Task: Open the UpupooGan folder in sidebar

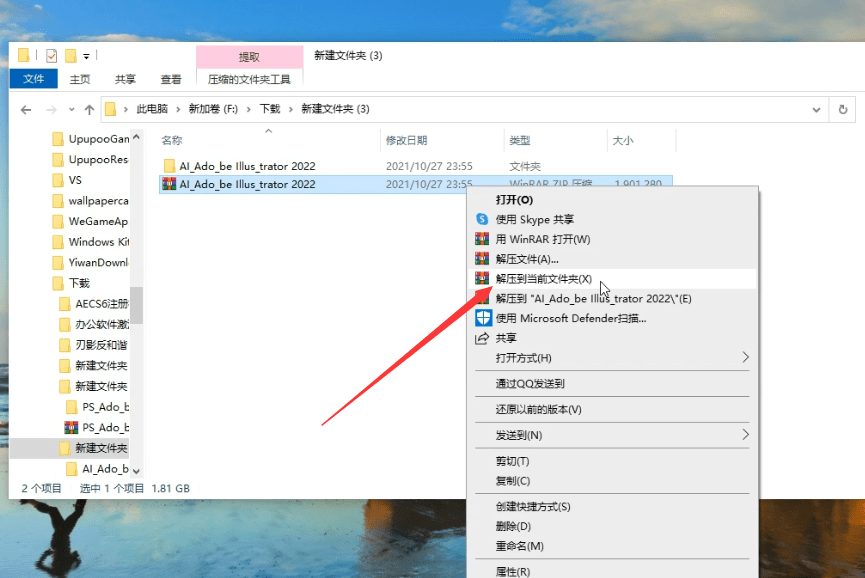Action: click(90, 139)
